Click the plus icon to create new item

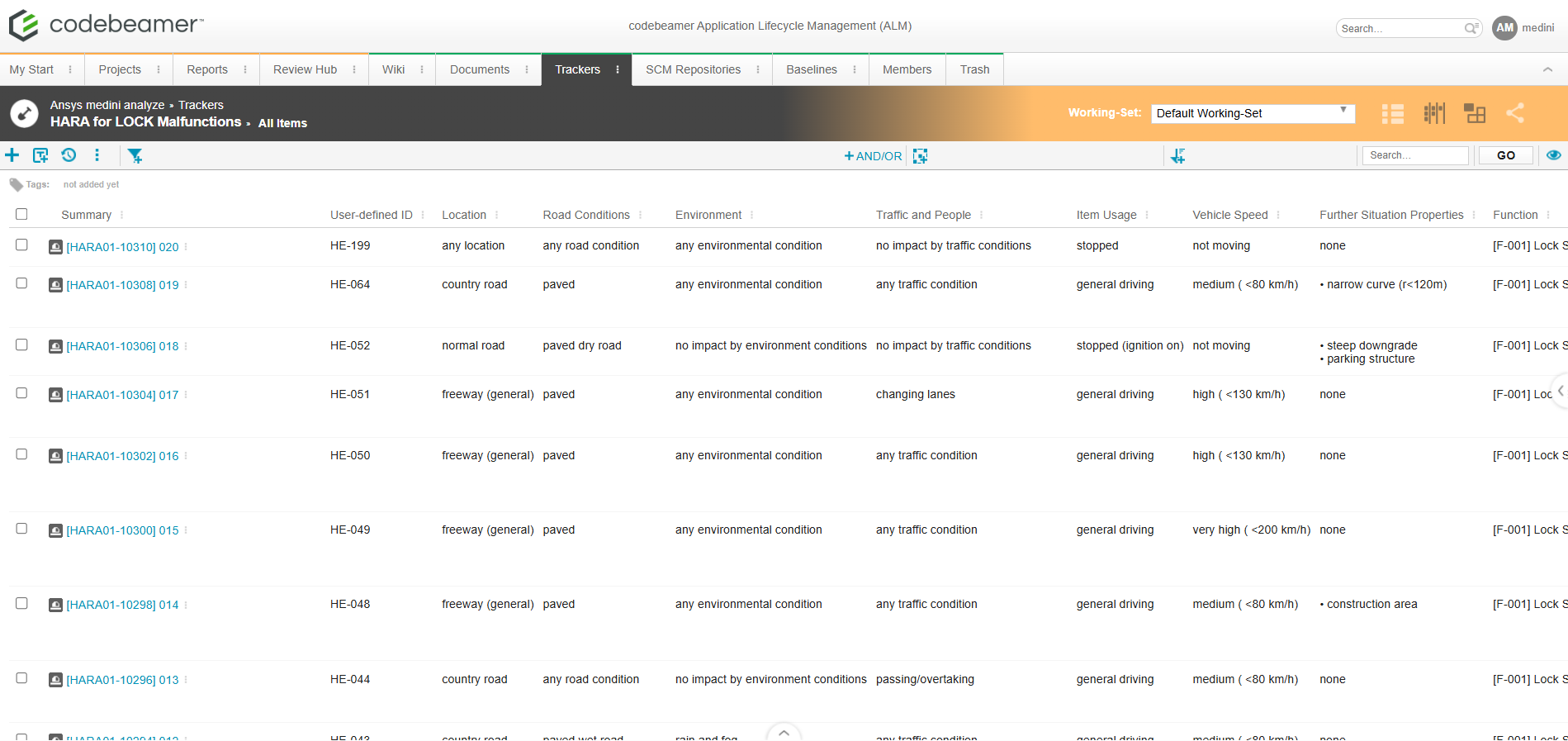coord(12,155)
